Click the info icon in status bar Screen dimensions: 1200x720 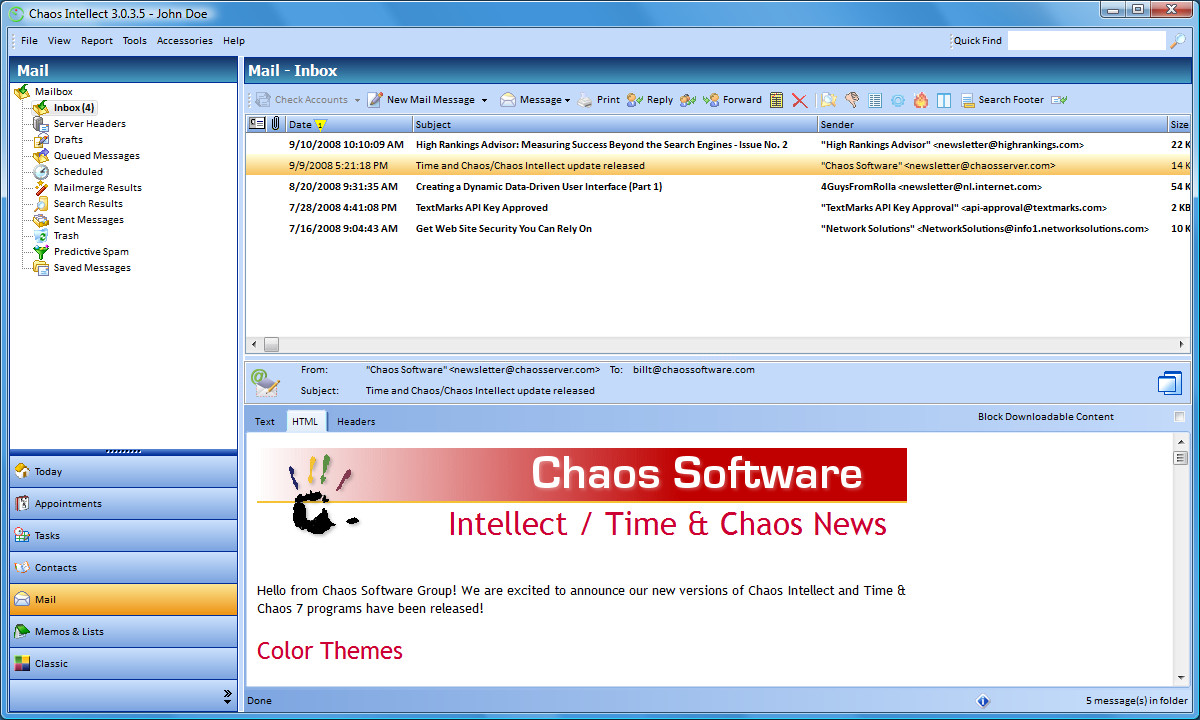pyautogui.click(x=982, y=701)
